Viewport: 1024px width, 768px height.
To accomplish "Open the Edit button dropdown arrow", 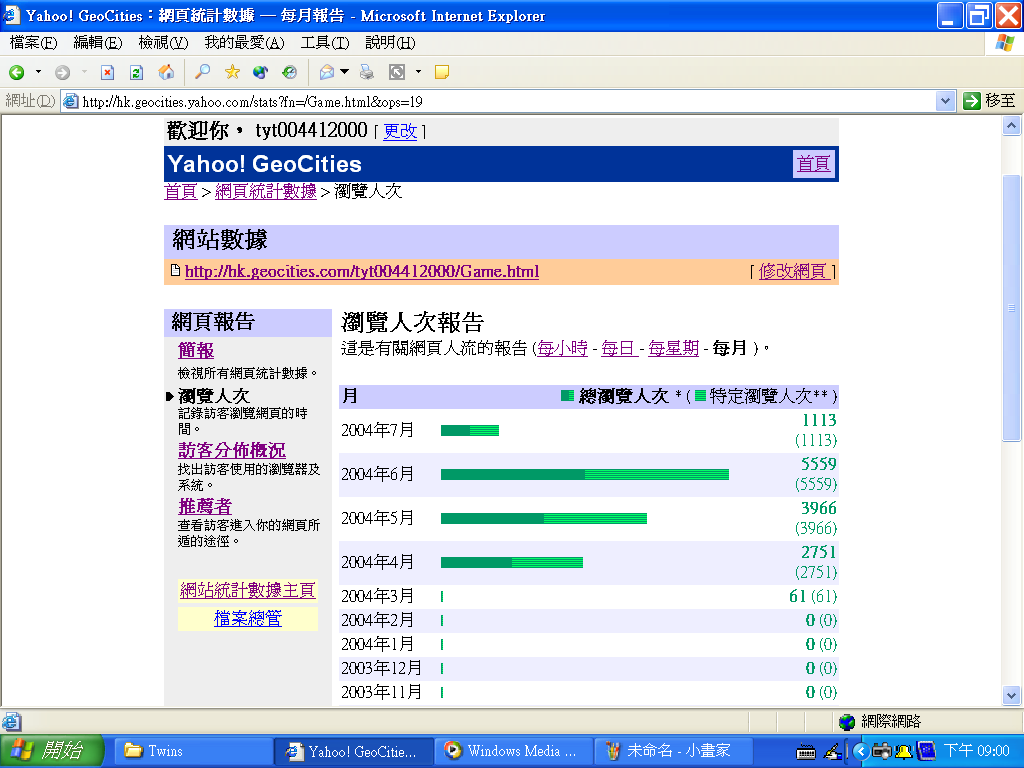I will [418, 72].
